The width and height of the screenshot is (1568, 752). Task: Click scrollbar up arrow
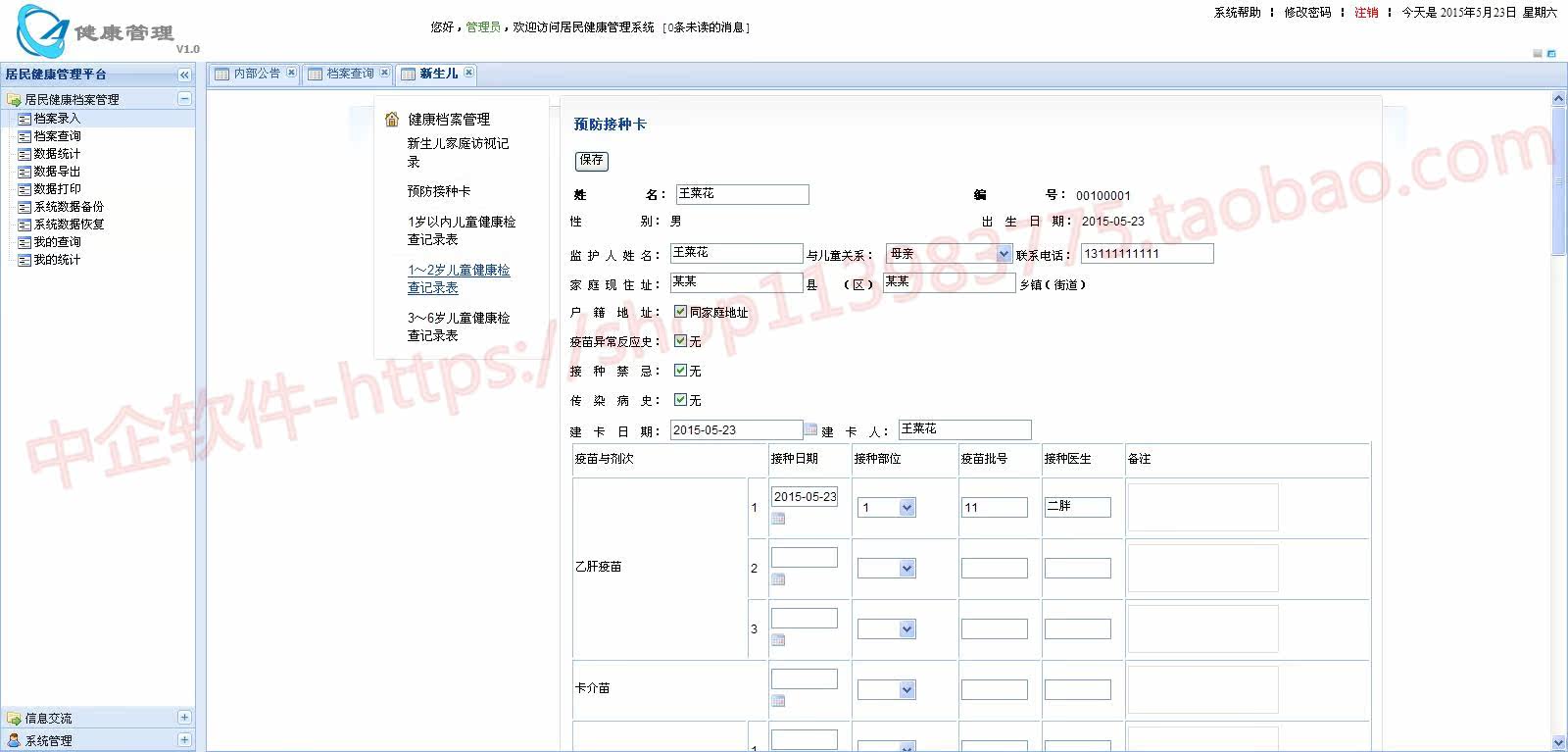[x=1558, y=99]
